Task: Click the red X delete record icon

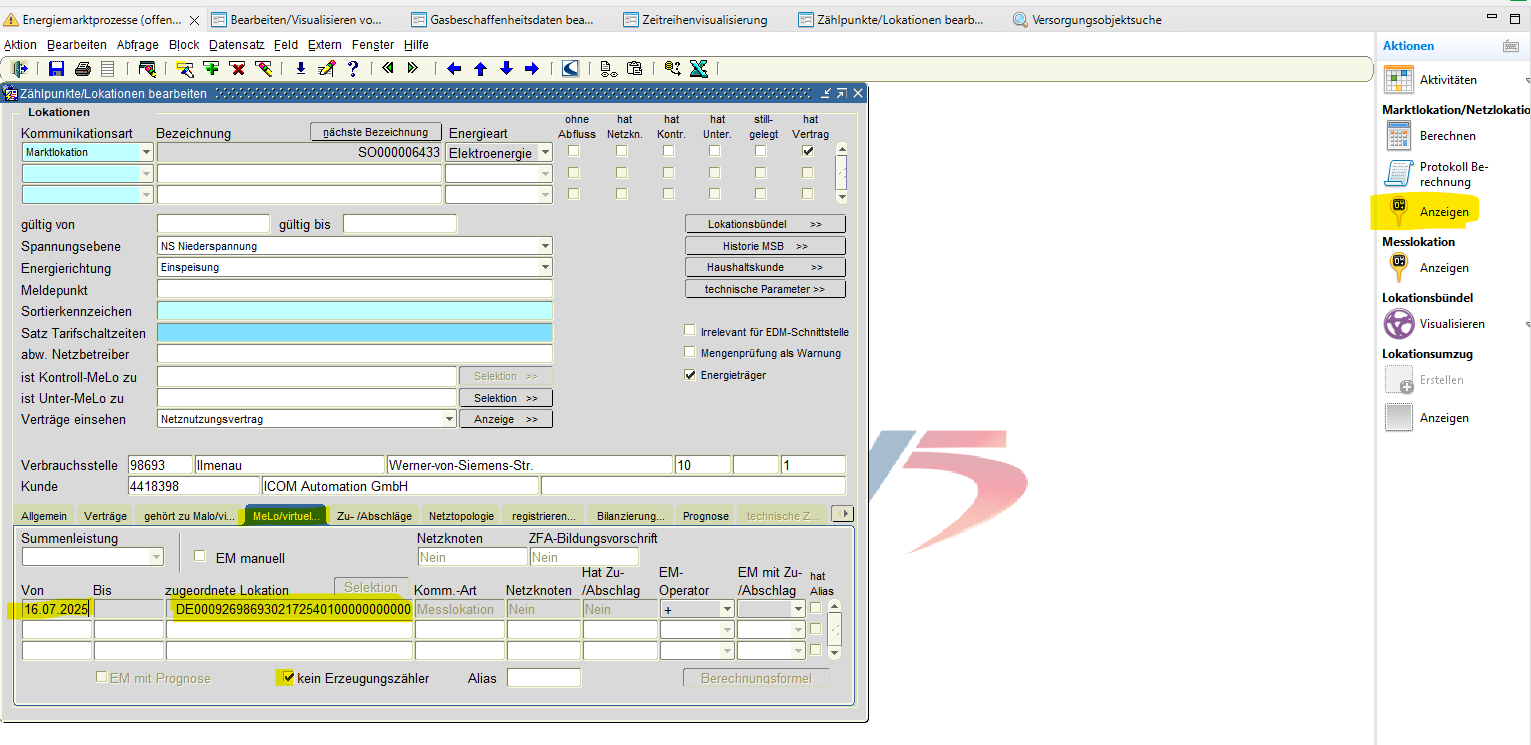Action: pos(237,68)
